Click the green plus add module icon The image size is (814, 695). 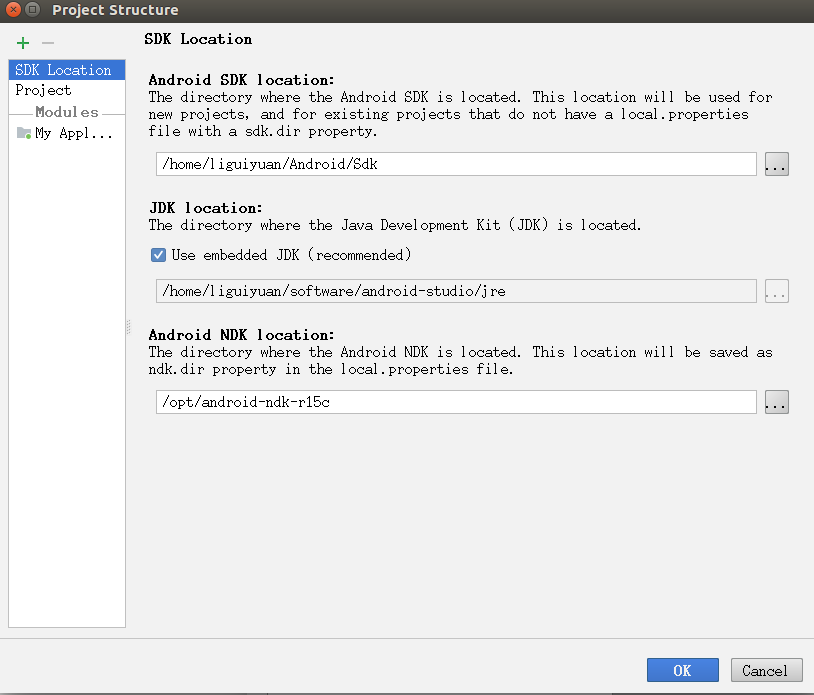point(23,43)
